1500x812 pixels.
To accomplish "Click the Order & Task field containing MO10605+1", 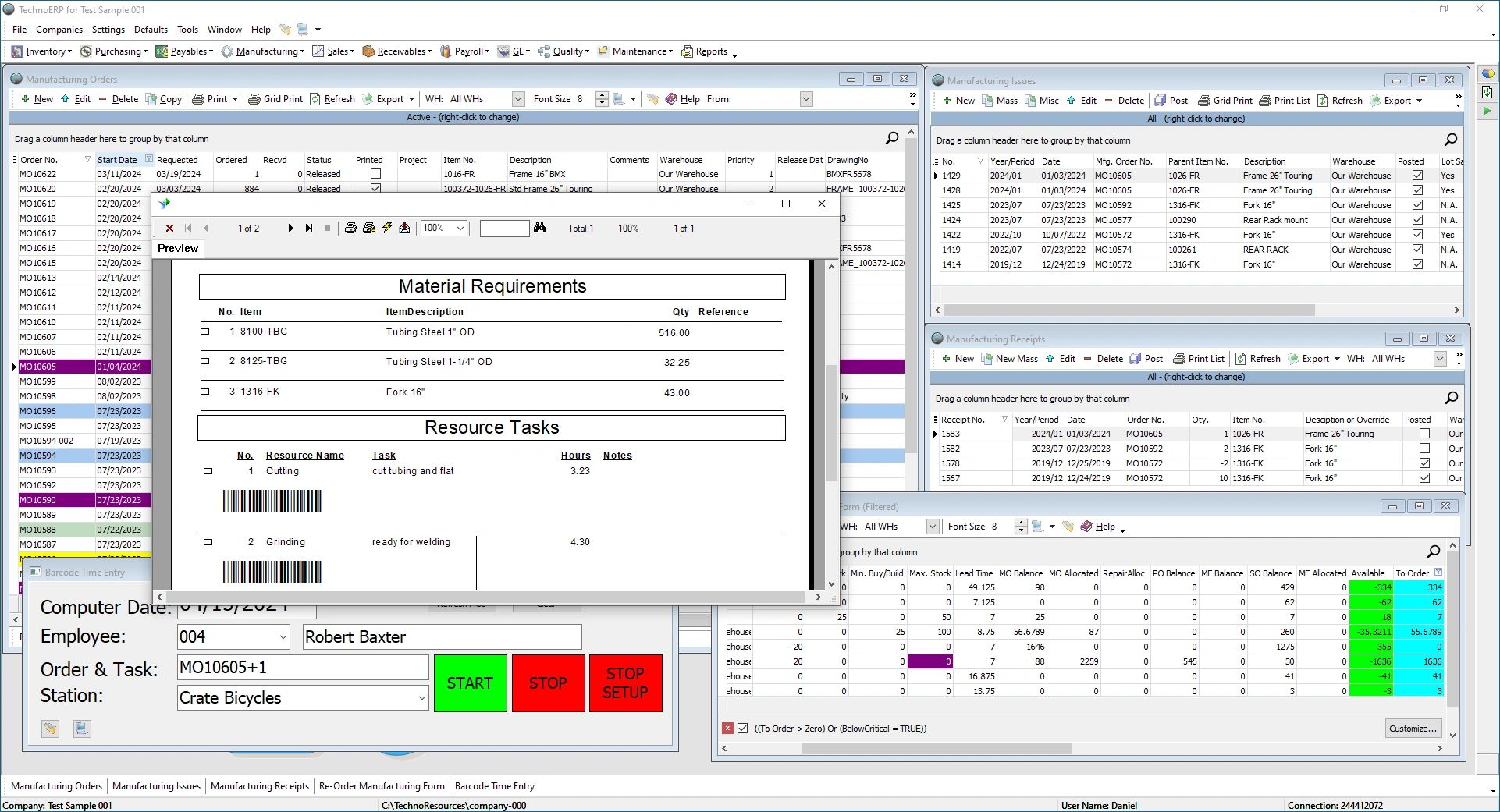I will (x=303, y=668).
